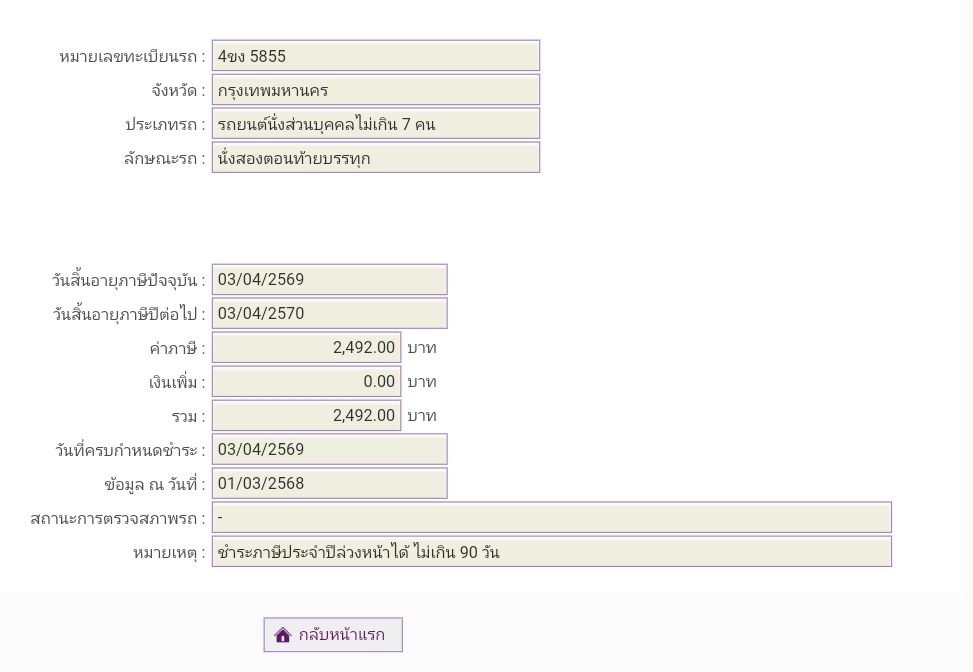Click the บาท unit beside รวม
973x672 pixels.
(422, 416)
